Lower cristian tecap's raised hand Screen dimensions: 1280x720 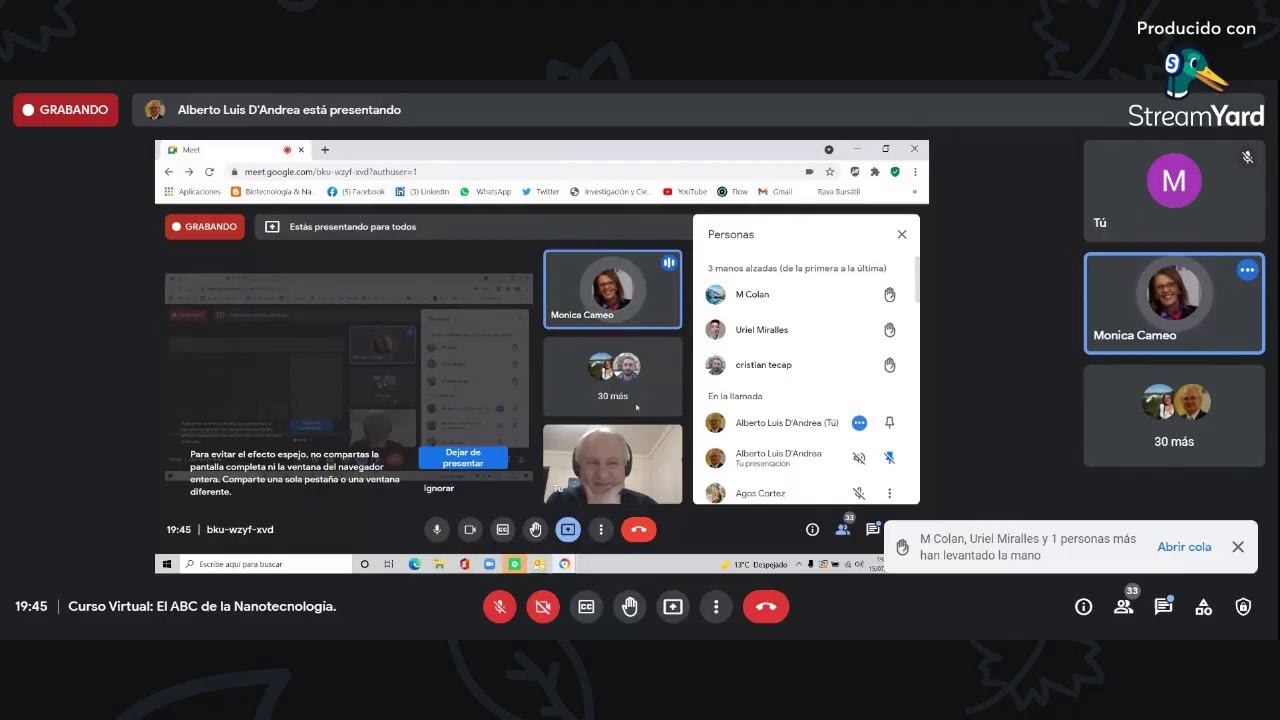pos(889,365)
